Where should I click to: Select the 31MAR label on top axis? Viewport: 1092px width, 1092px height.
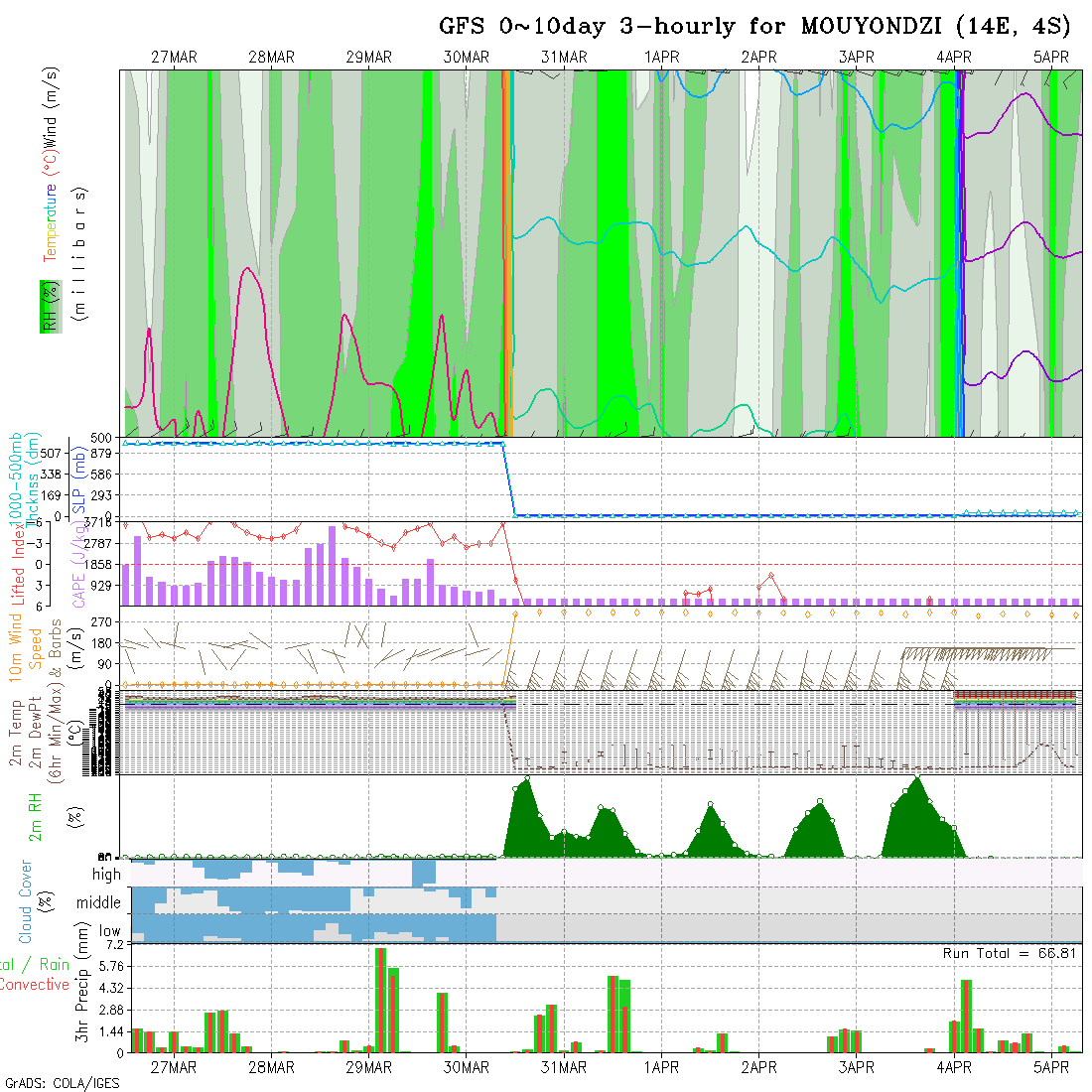564,58
